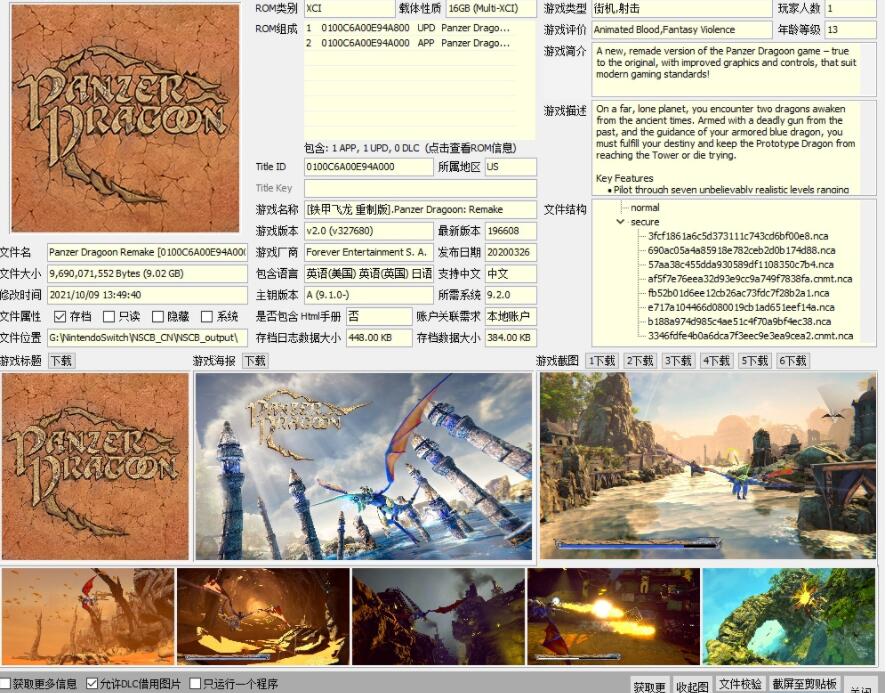This screenshot has width=886, height=693.
Task: Click the 文件校验 file verify button
Action: 740,684
